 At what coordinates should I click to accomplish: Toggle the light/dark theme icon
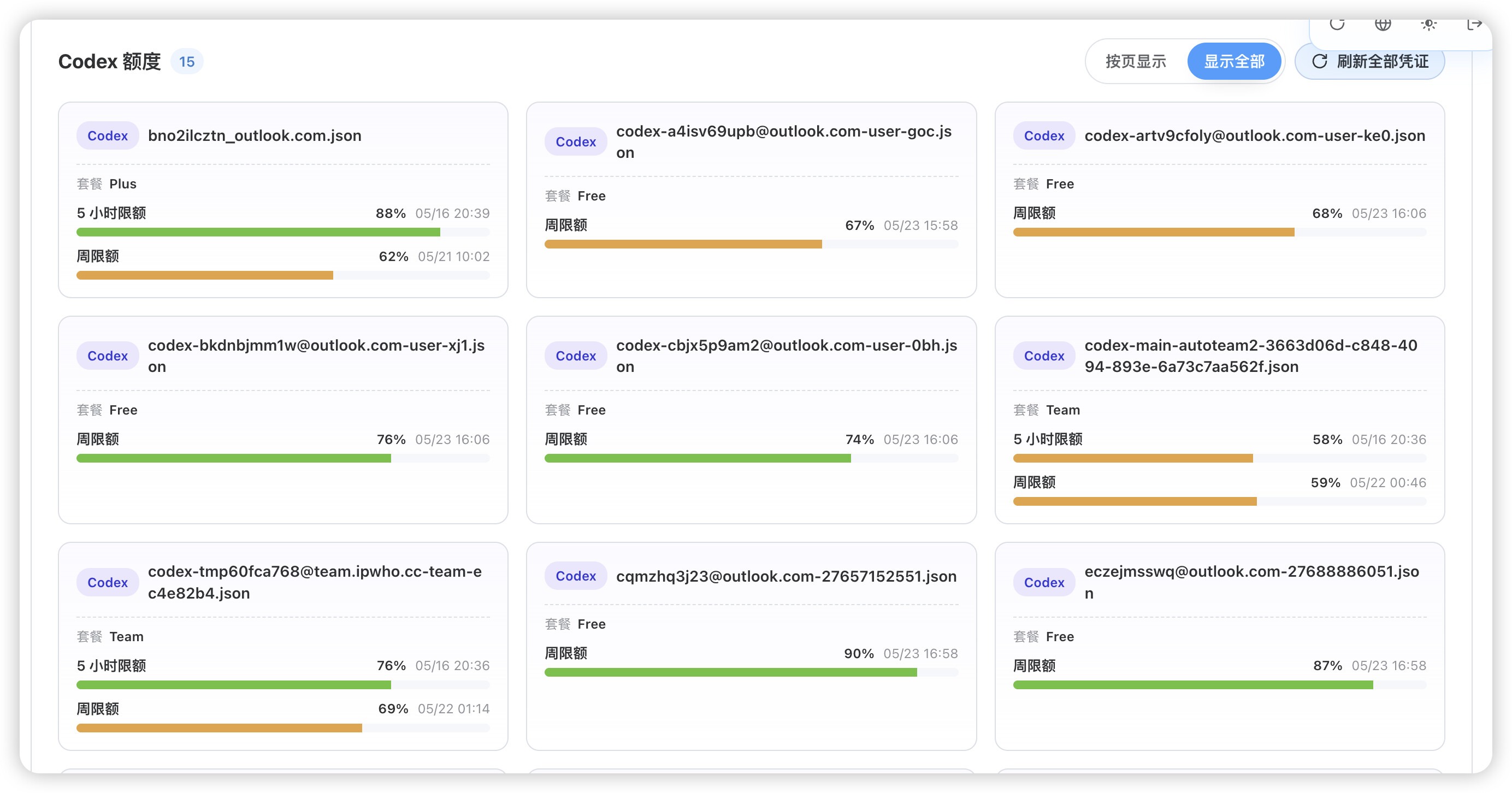click(x=1428, y=24)
